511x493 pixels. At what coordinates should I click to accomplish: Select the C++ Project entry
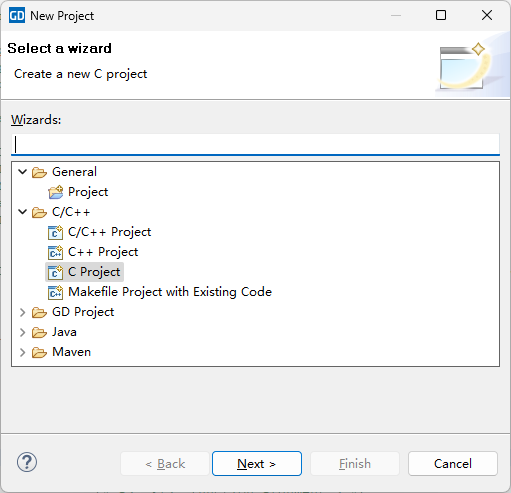tap(103, 252)
